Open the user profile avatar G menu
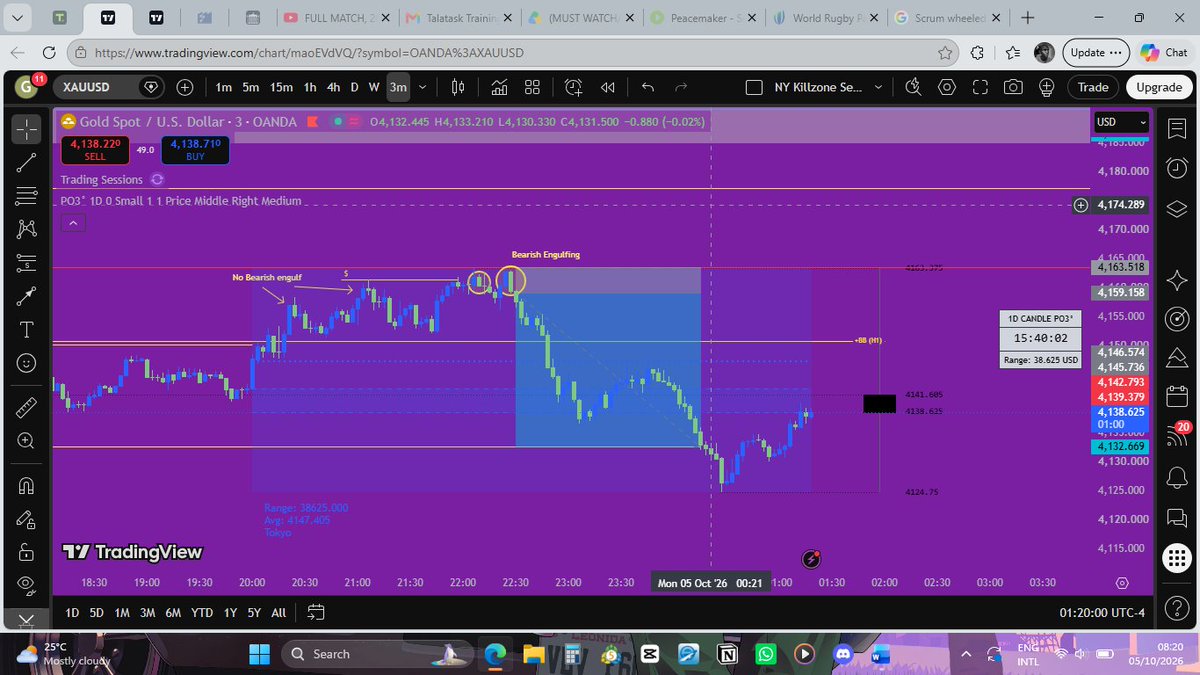The image size is (1200, 675). coord(24,87)
